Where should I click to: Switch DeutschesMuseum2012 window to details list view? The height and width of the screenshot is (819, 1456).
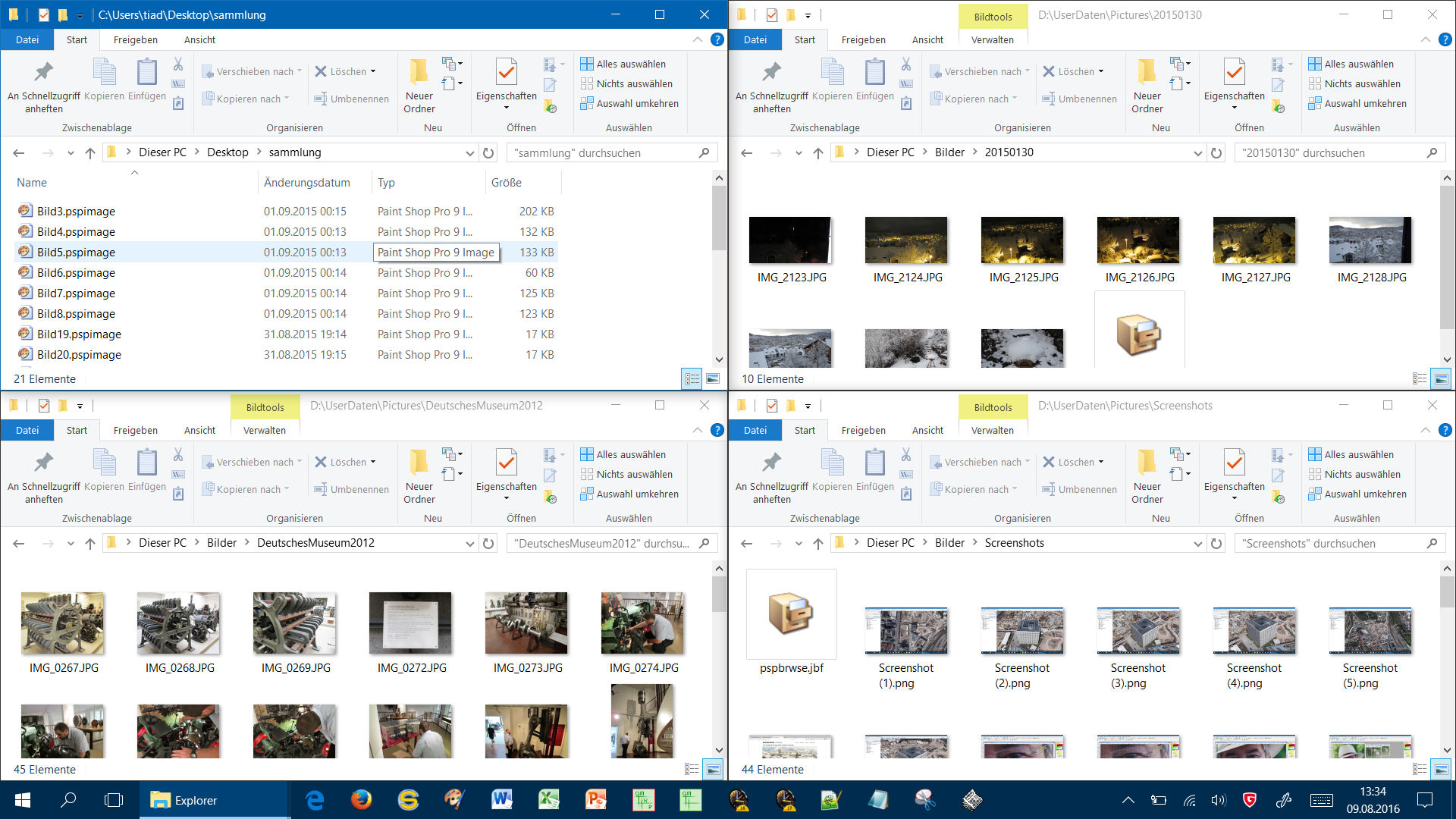point(692,769)
